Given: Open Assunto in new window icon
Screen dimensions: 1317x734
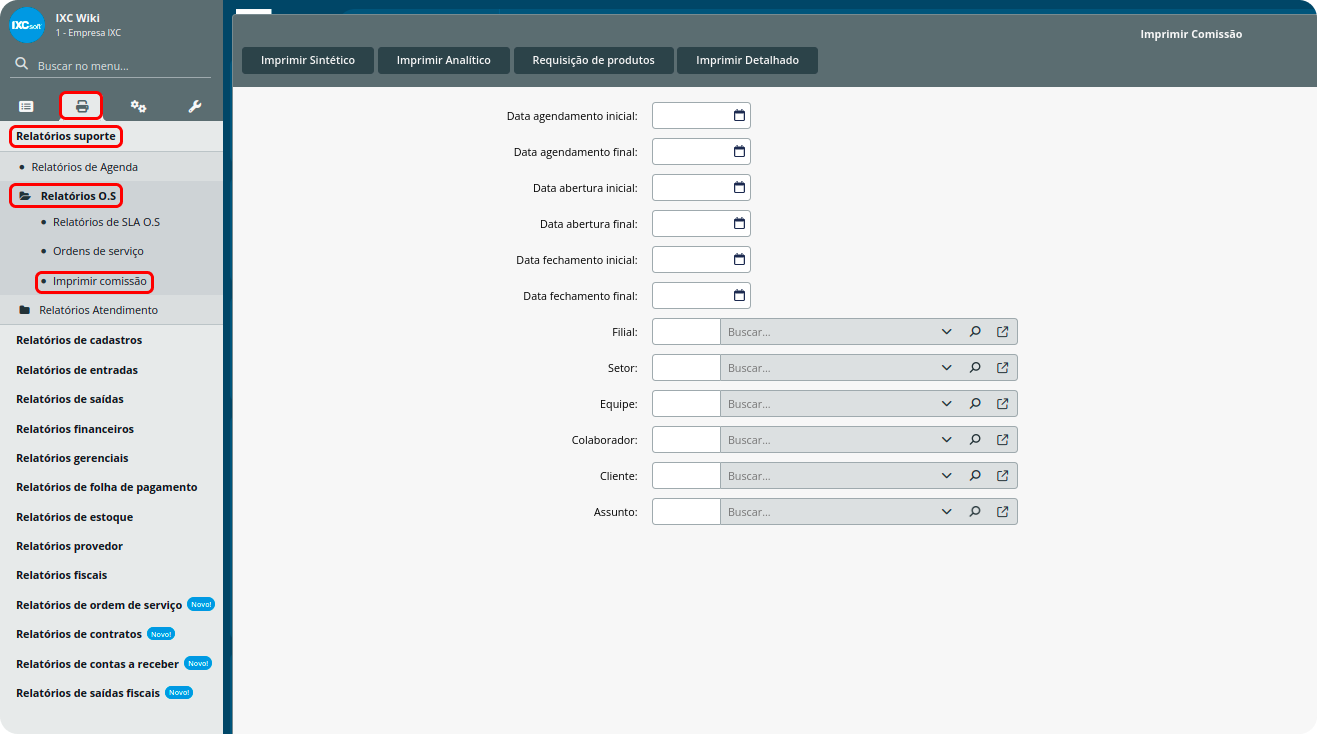Looking at the screenshot, I should coord(1002,511).
